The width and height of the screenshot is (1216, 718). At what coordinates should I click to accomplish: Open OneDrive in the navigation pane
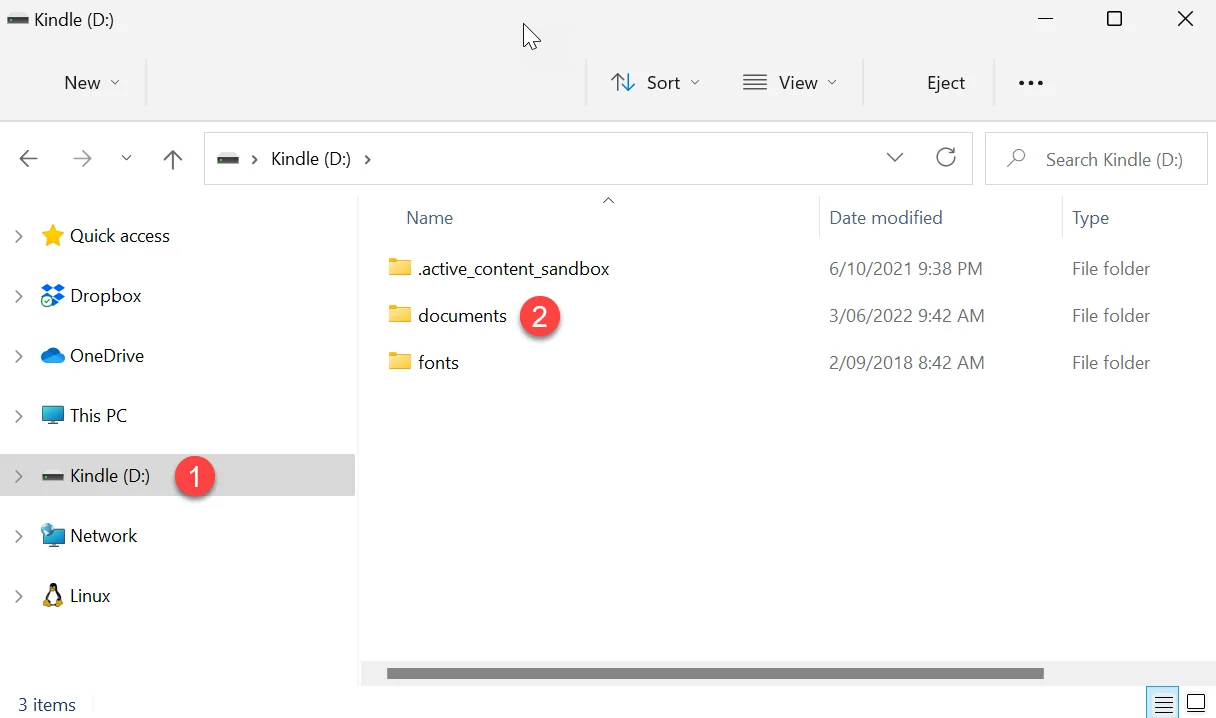point(107,356)
